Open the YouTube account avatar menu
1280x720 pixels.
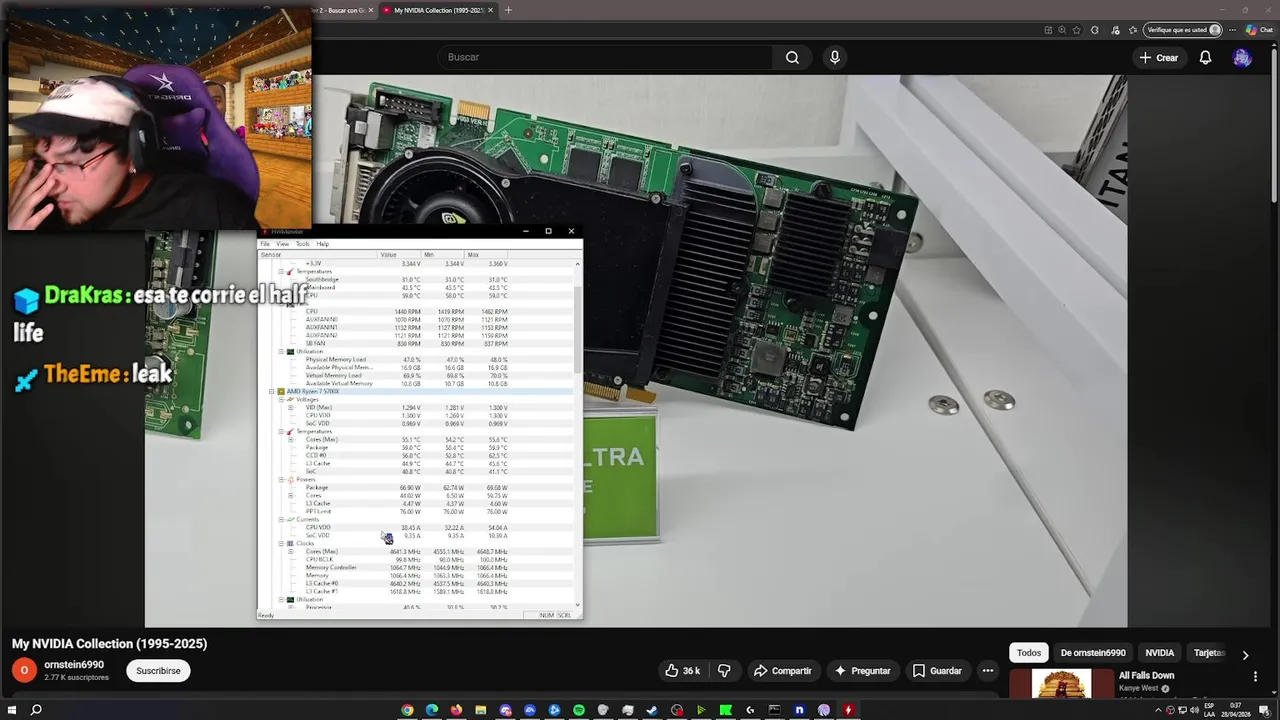pyautogui.click(x=1242, y=57)
